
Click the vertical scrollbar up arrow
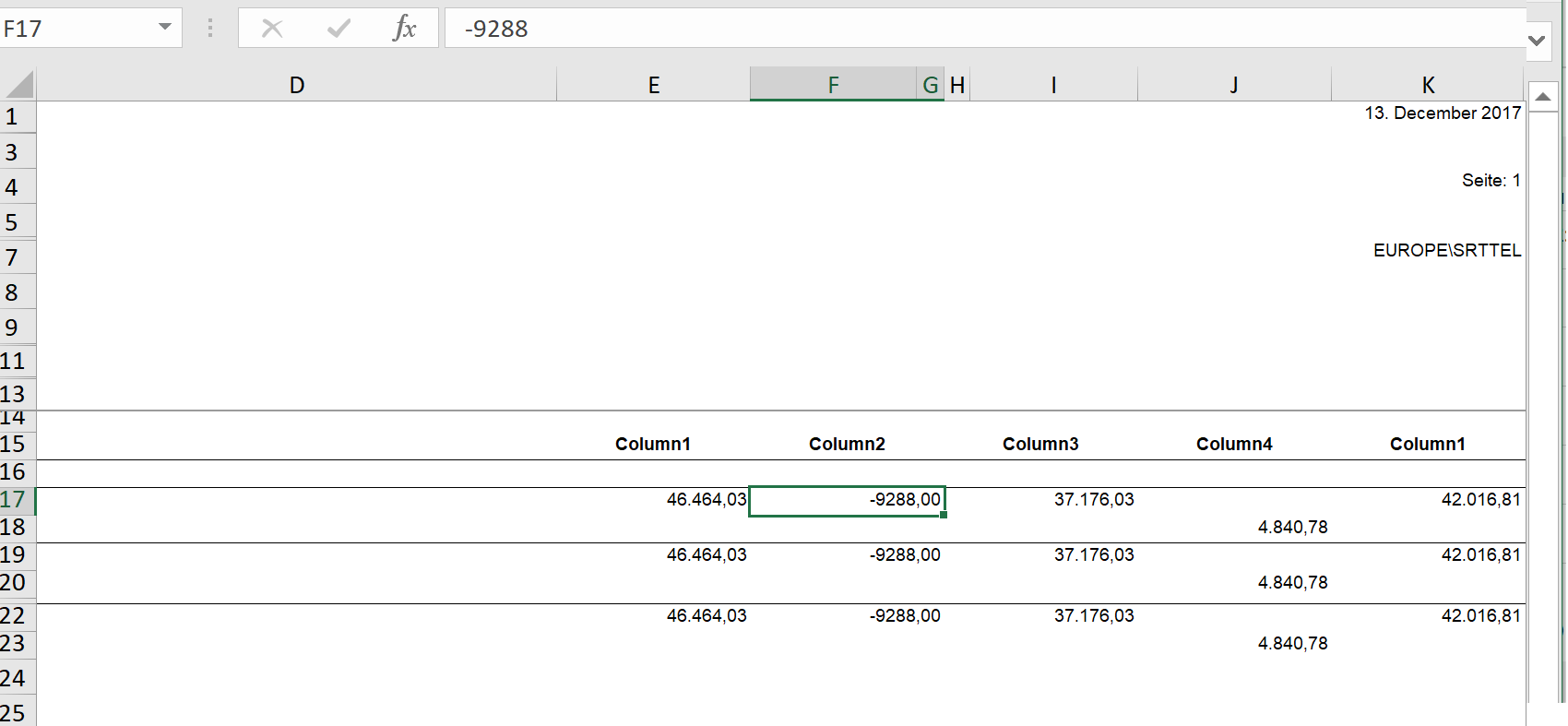[1542, 97]
